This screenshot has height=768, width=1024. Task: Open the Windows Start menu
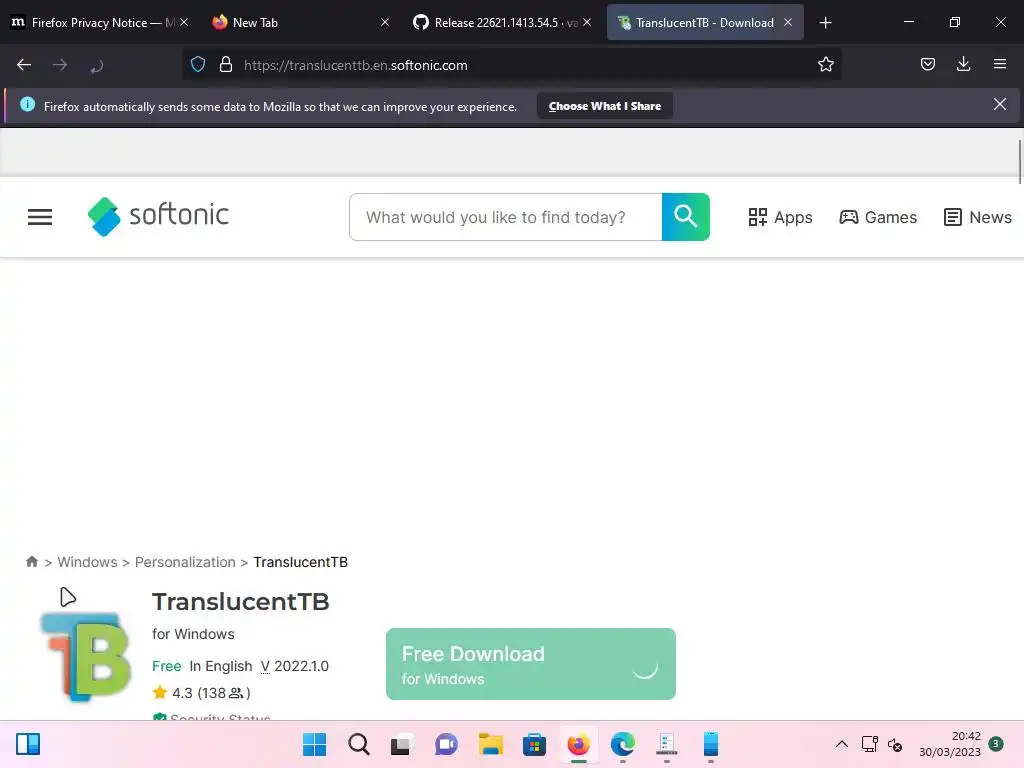click(314, 744)
